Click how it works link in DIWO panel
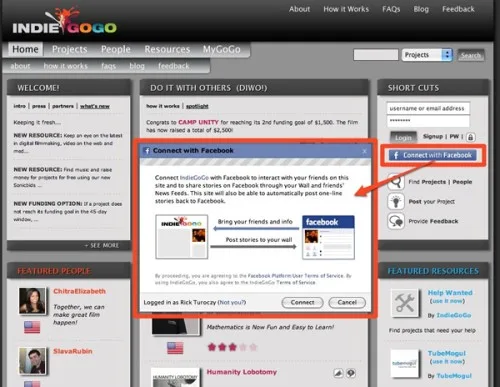The image size is (500, 387). point(163,106)
